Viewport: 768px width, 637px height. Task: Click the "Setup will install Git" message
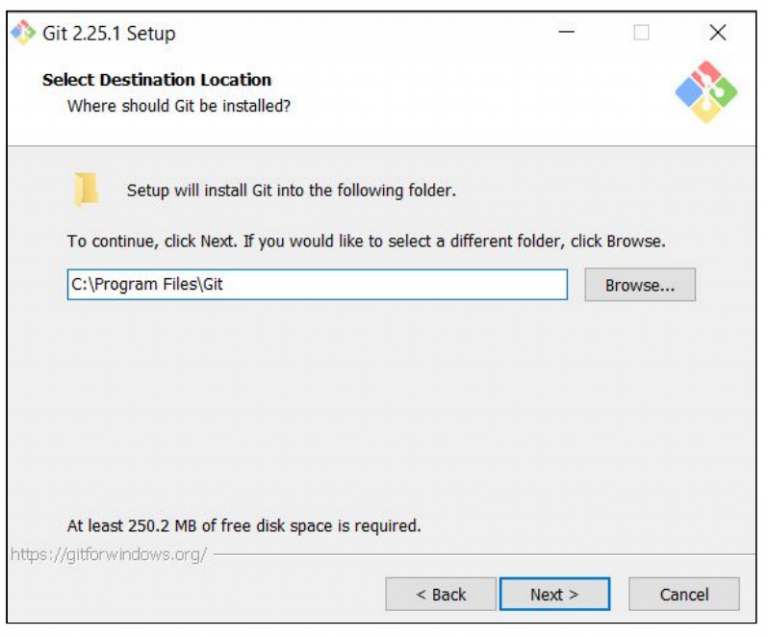coord(291,190)
